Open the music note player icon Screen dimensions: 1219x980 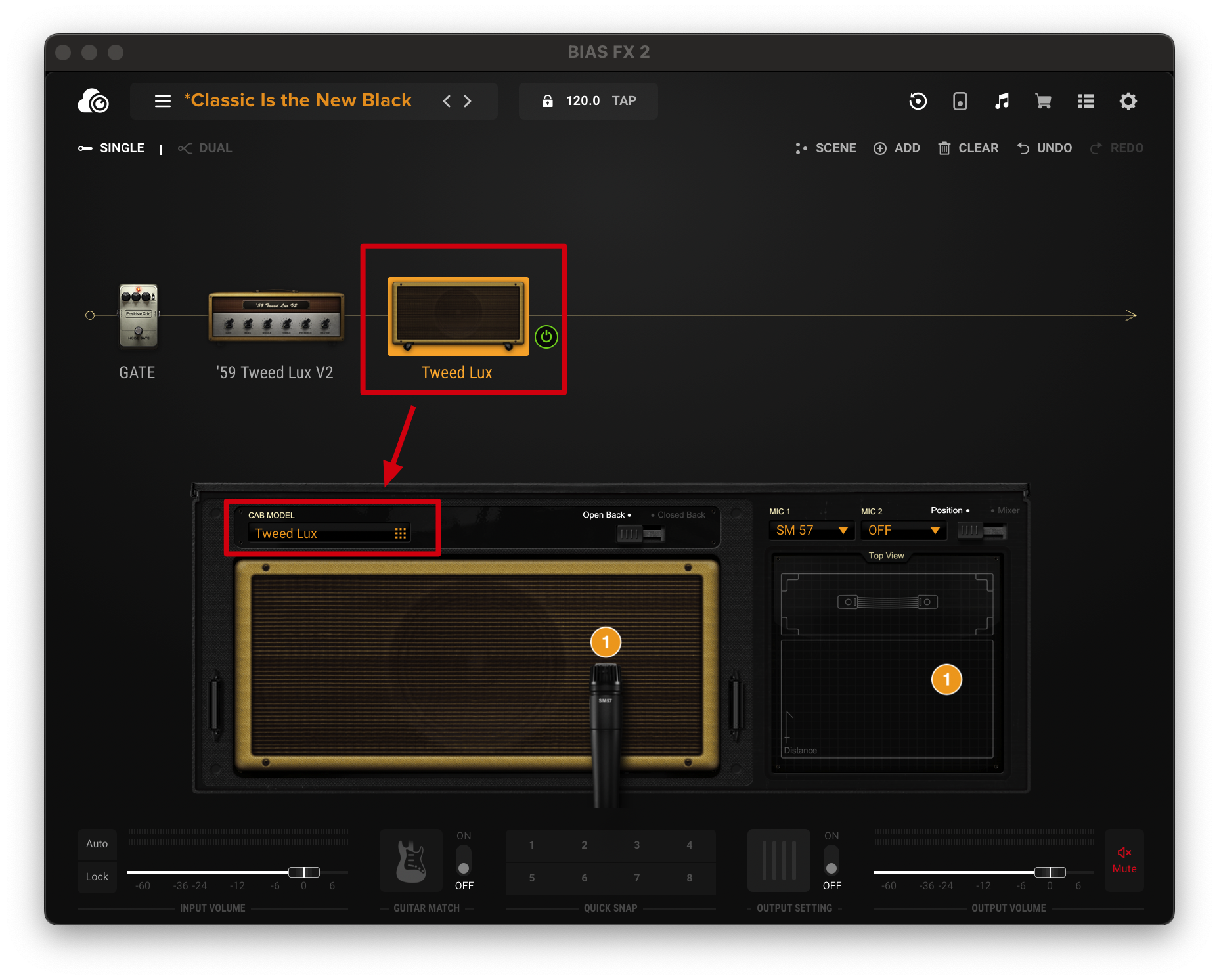1002,101
